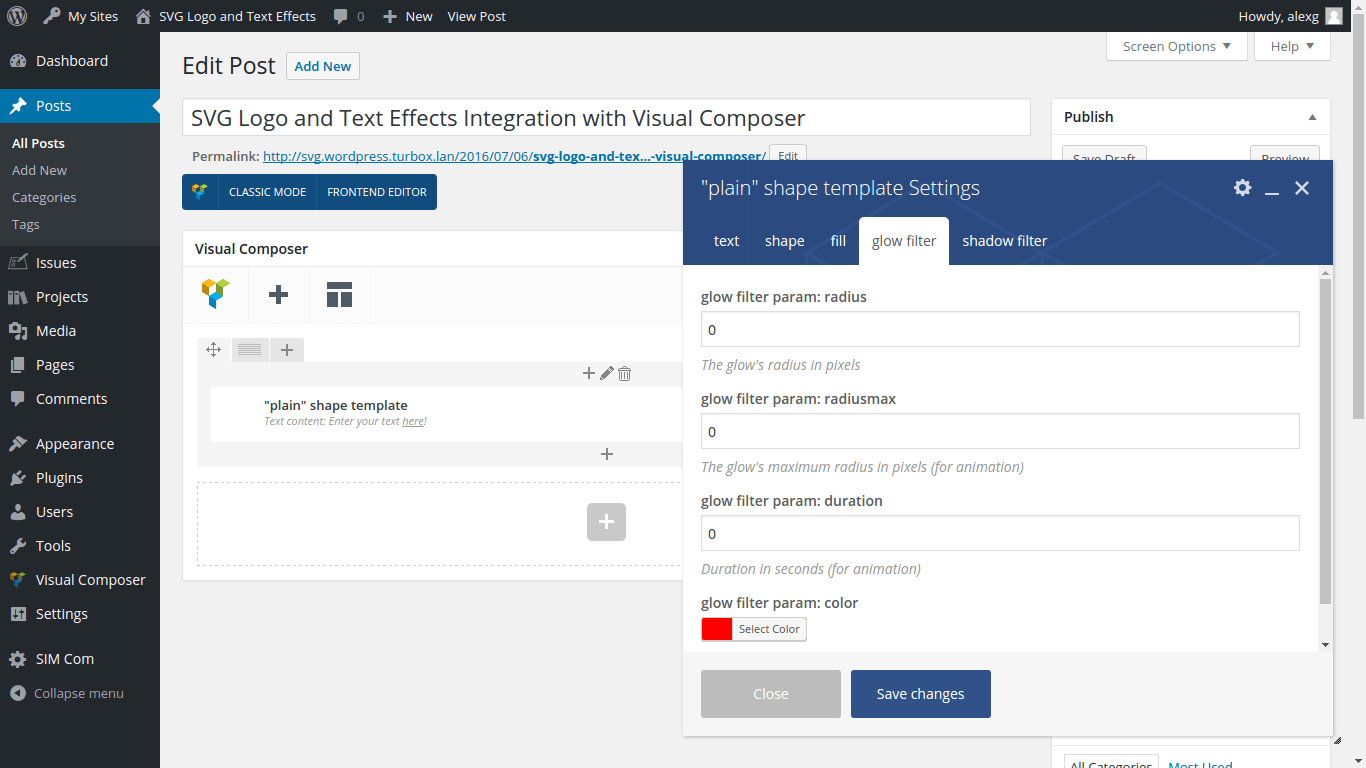Expand the Help panel
The width and height of the screenshot is (1366, 768).
point(1292,46)
